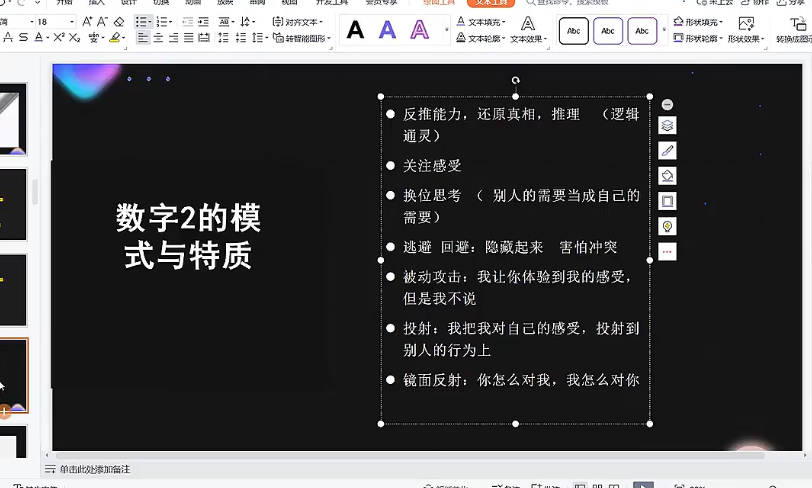Center align the selected text
This screenshot has height=488, width=812.
coord(158,38)
